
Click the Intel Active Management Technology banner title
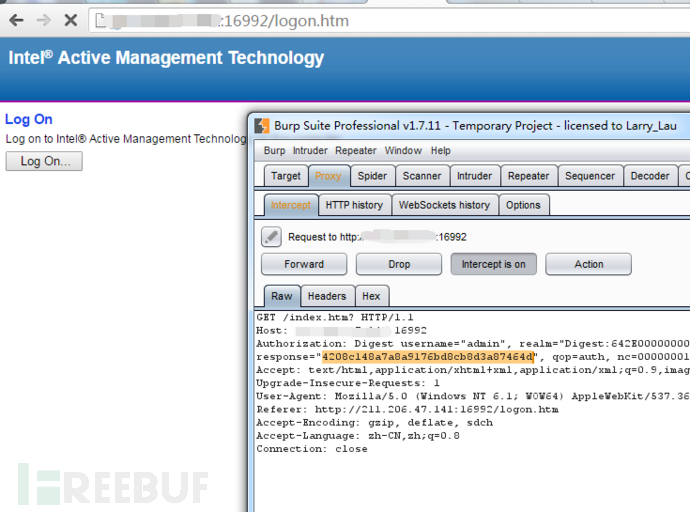[x=166, y=58]
